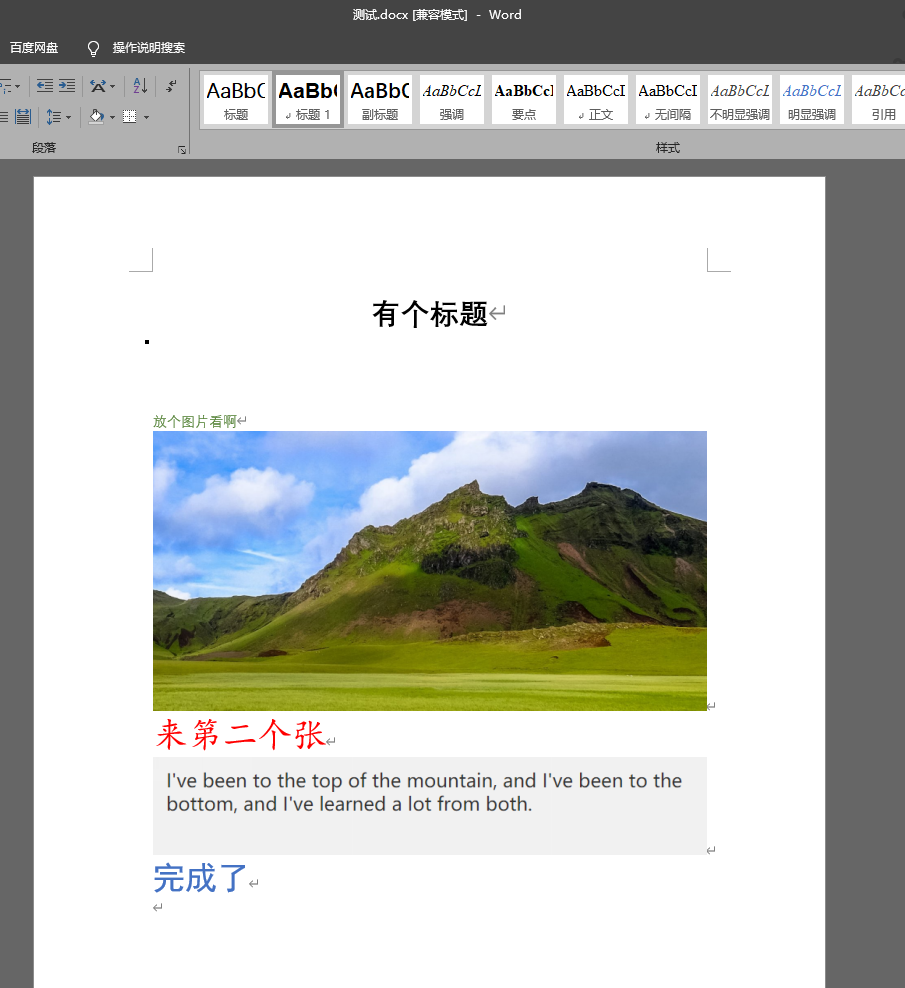Click the Show/Hide formatting marks icon
The height and width of the screenshot is (988, 905).
[x=171, y=86]
